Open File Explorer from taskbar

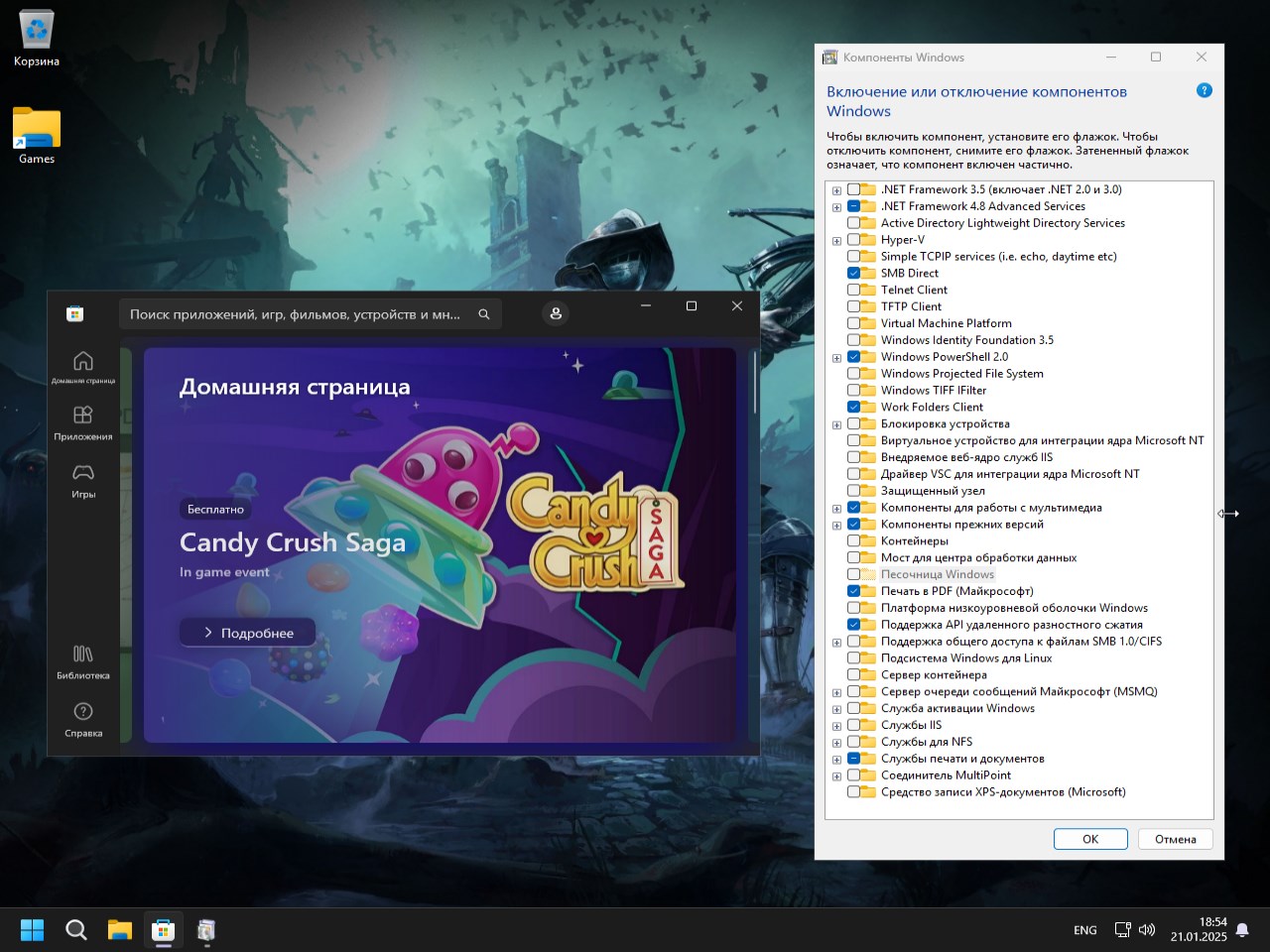click(x=120, y=930)
